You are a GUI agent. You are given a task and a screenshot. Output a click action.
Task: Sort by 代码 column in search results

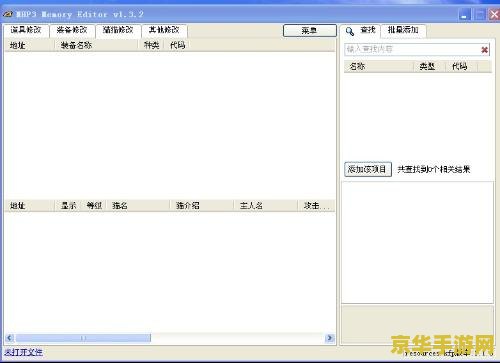[461, 66]
